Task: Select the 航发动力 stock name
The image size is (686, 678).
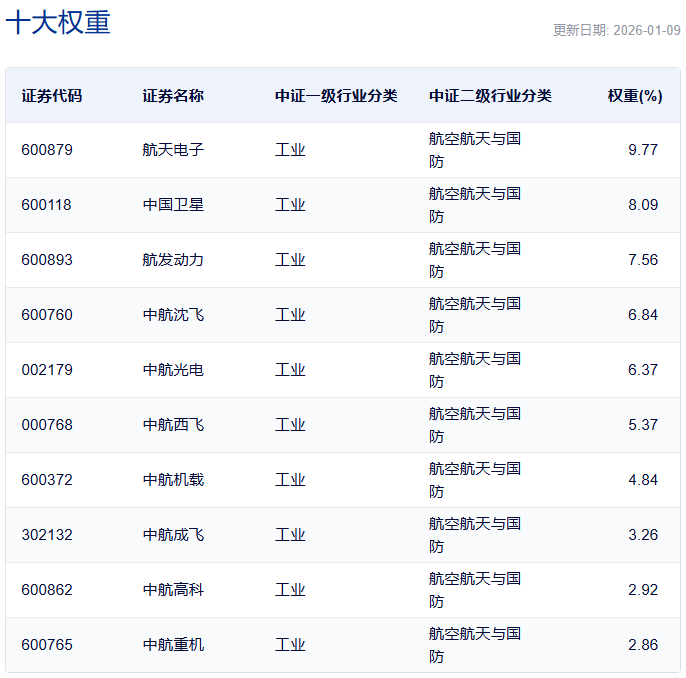Action: pyautogui.click(x=173, y=260)
